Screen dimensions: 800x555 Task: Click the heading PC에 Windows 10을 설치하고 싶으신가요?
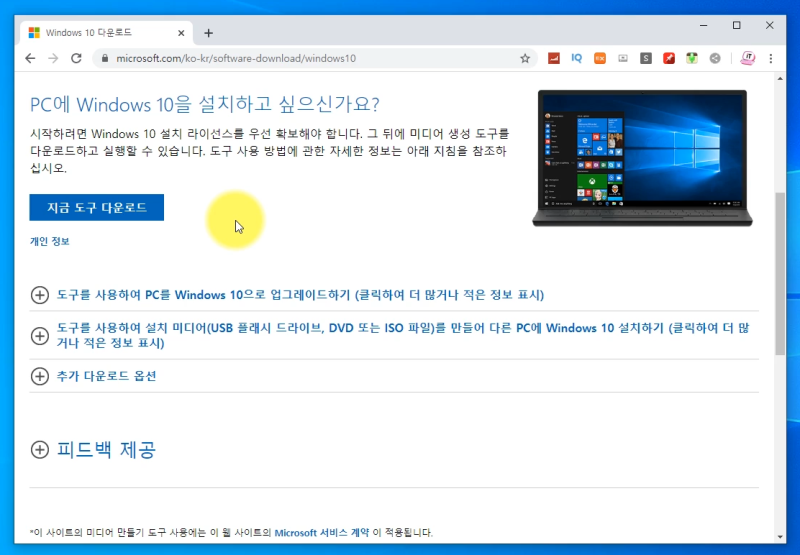[x=205, y=104]
